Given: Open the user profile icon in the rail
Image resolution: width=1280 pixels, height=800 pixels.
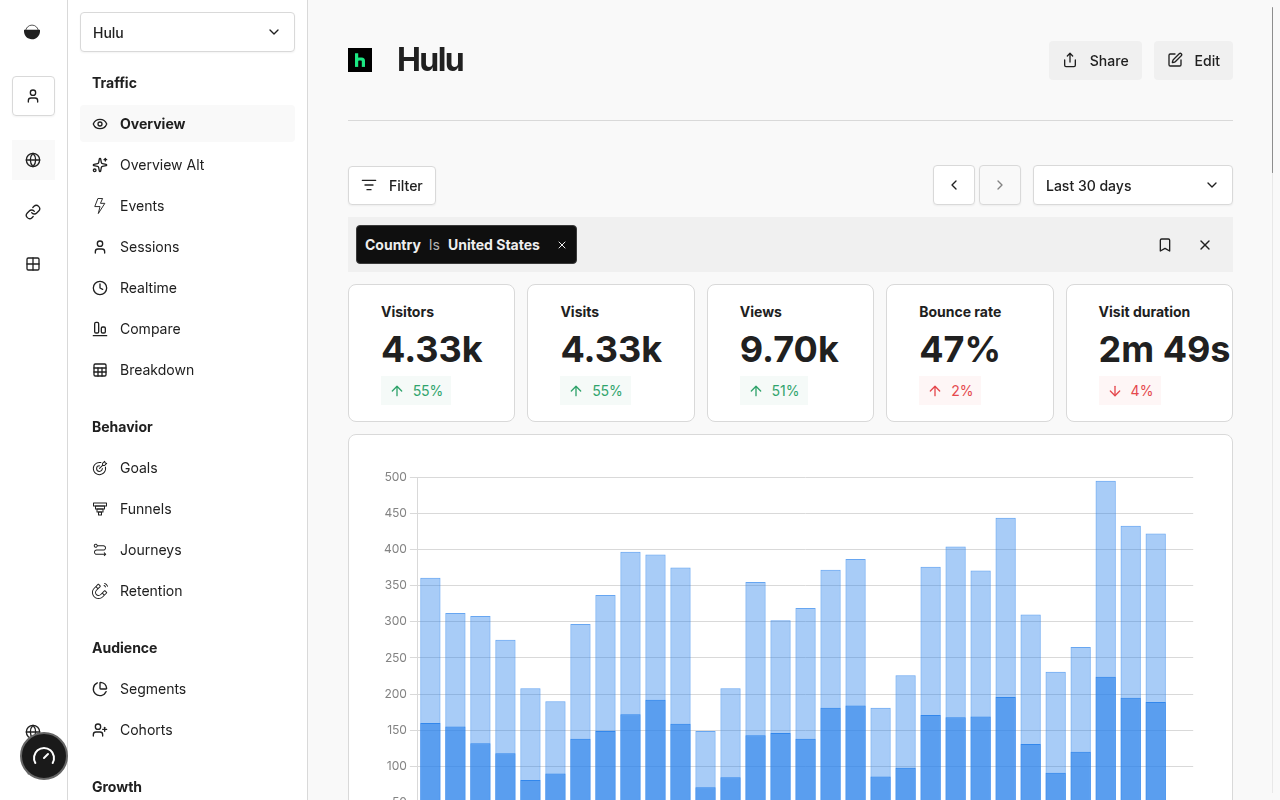Looking at the screenshot, I should [33, 96].
